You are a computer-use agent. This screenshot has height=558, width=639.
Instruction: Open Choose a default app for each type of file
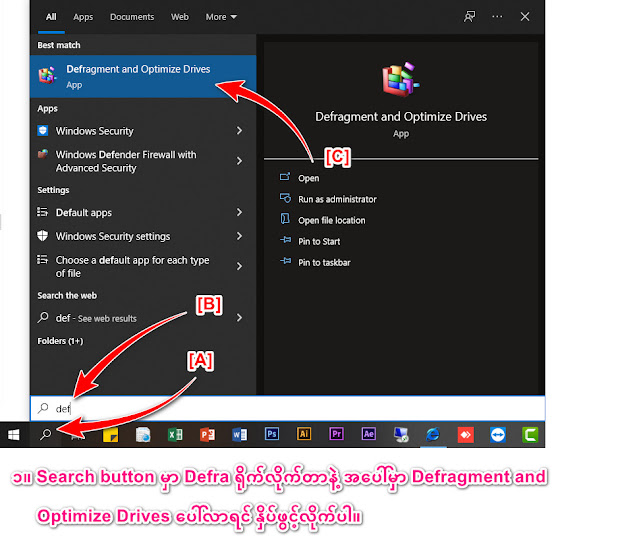coord(143,266)
